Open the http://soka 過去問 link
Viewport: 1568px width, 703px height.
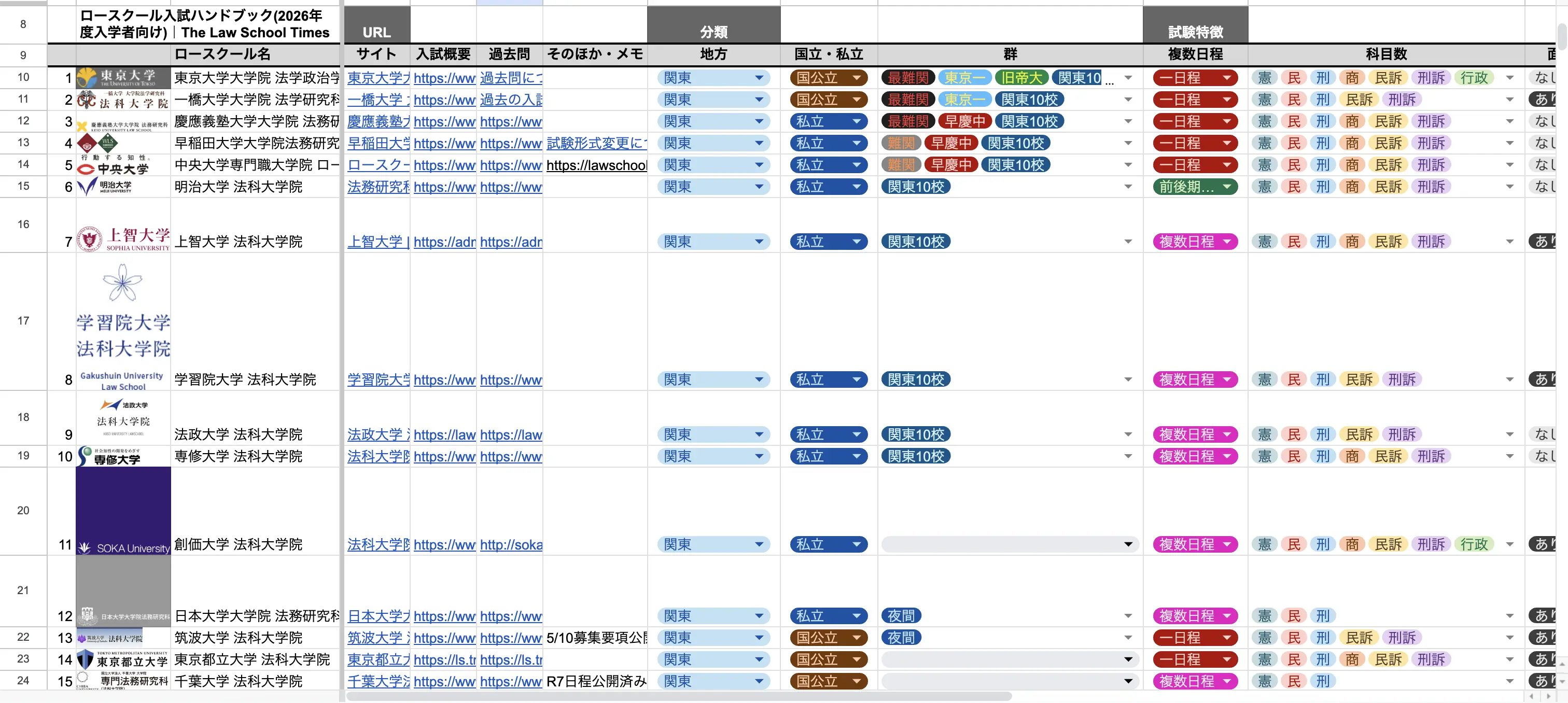click(511, 544)
